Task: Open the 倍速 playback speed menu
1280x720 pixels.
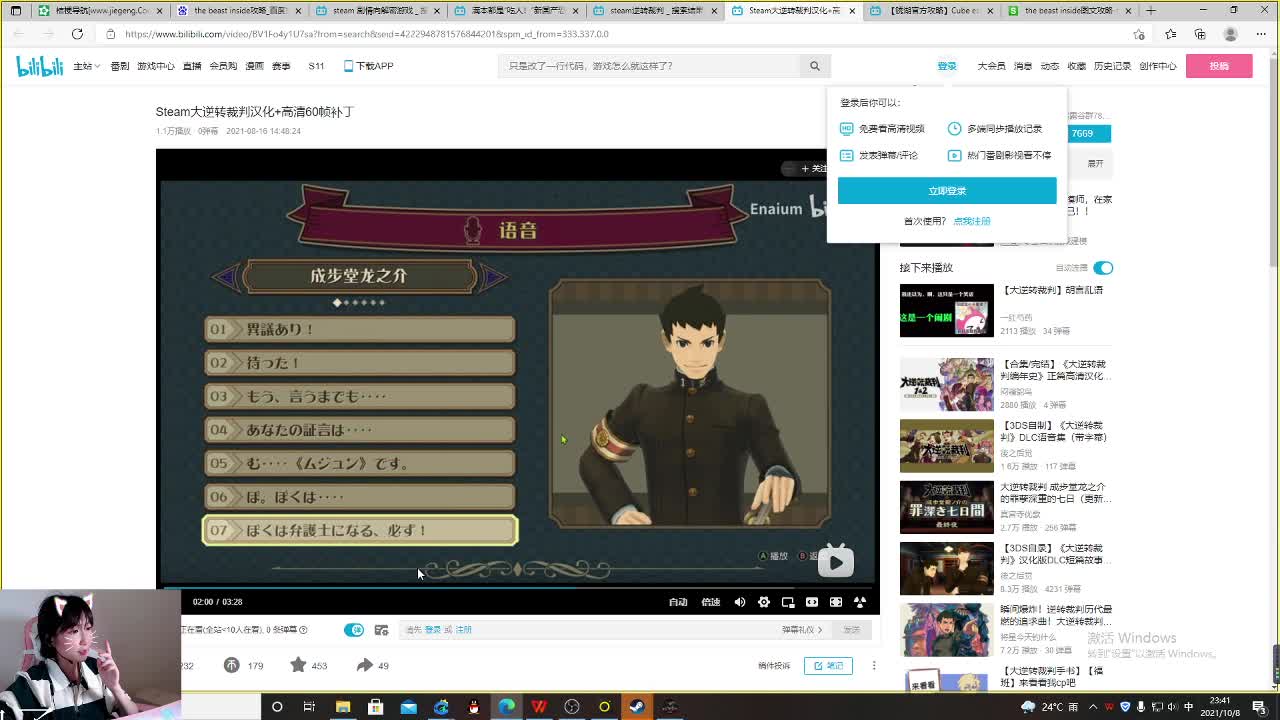Action: [x=711, y=602]
